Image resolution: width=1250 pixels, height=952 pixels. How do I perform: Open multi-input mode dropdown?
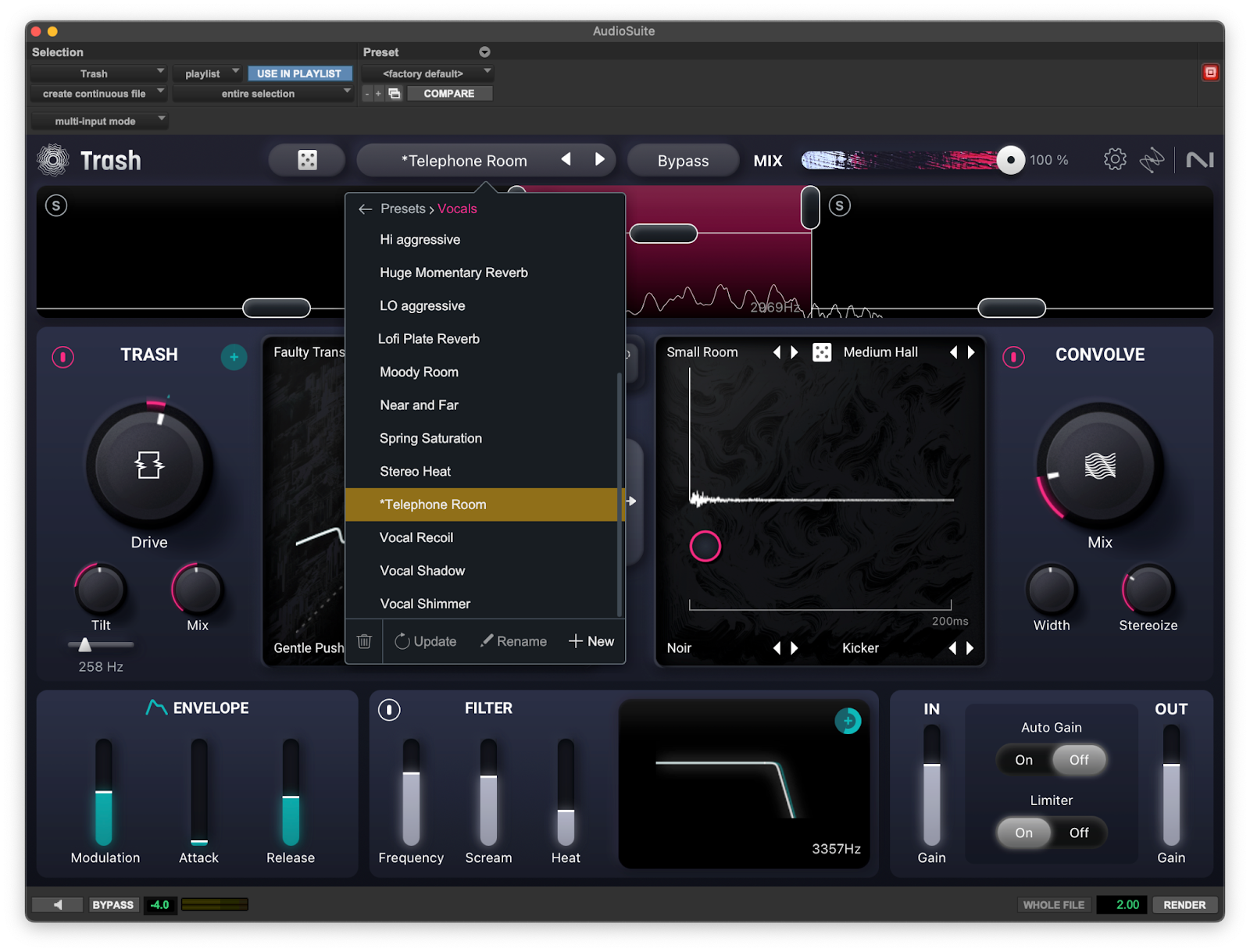click(100, 121)
